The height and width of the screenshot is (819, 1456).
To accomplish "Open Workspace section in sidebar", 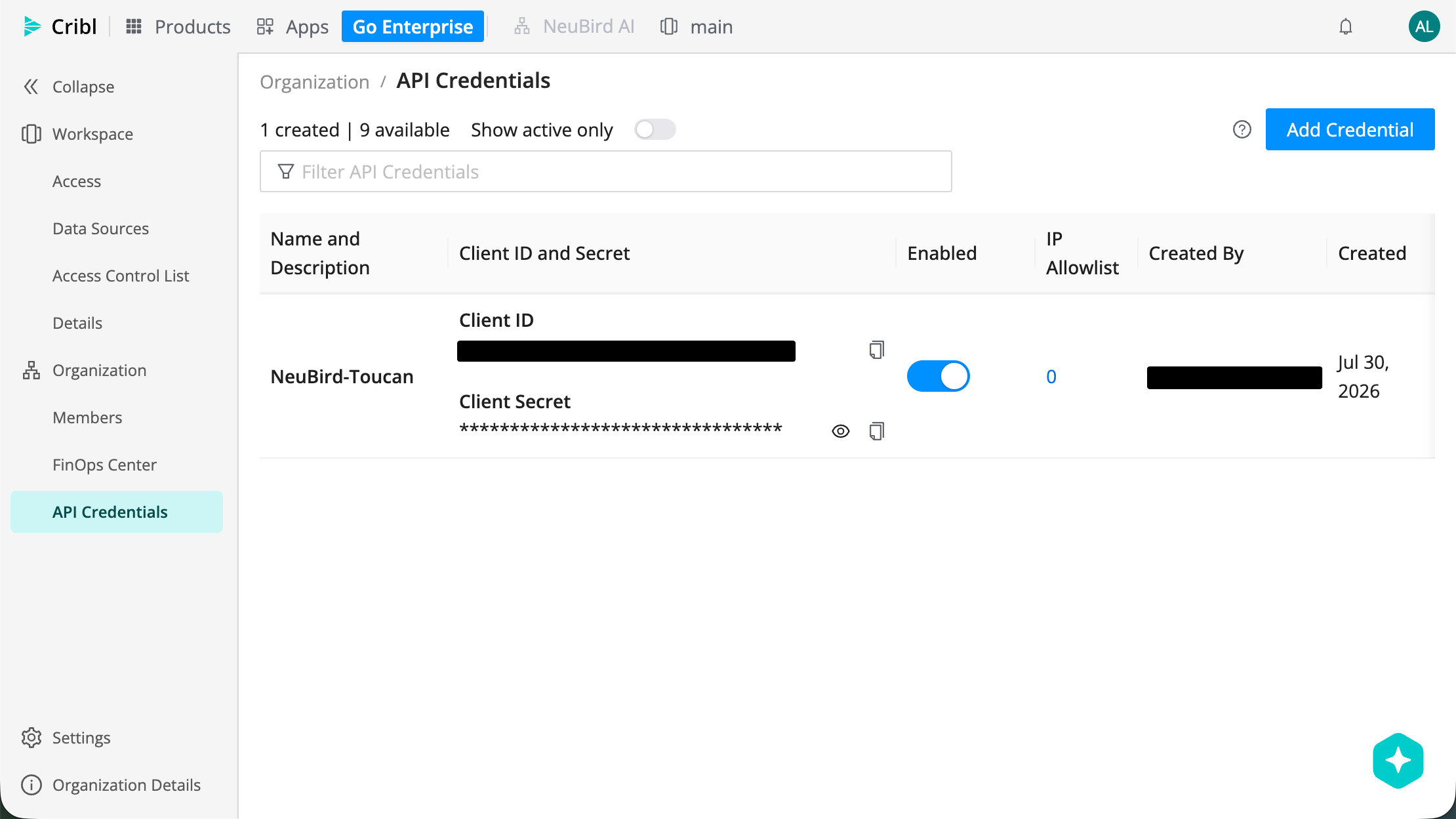I will [77, 134].
